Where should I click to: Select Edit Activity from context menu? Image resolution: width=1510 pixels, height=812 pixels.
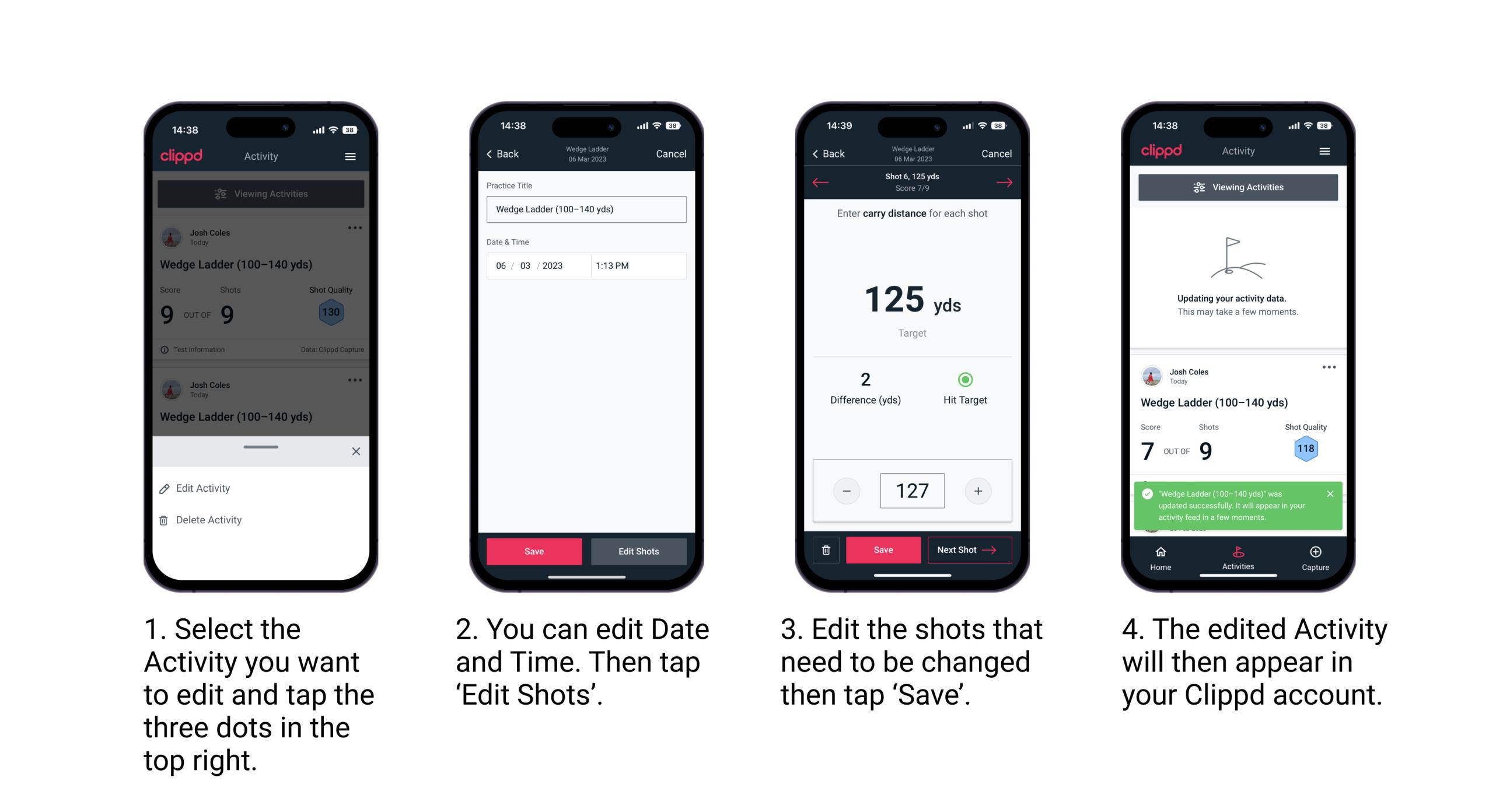(204, 489)
